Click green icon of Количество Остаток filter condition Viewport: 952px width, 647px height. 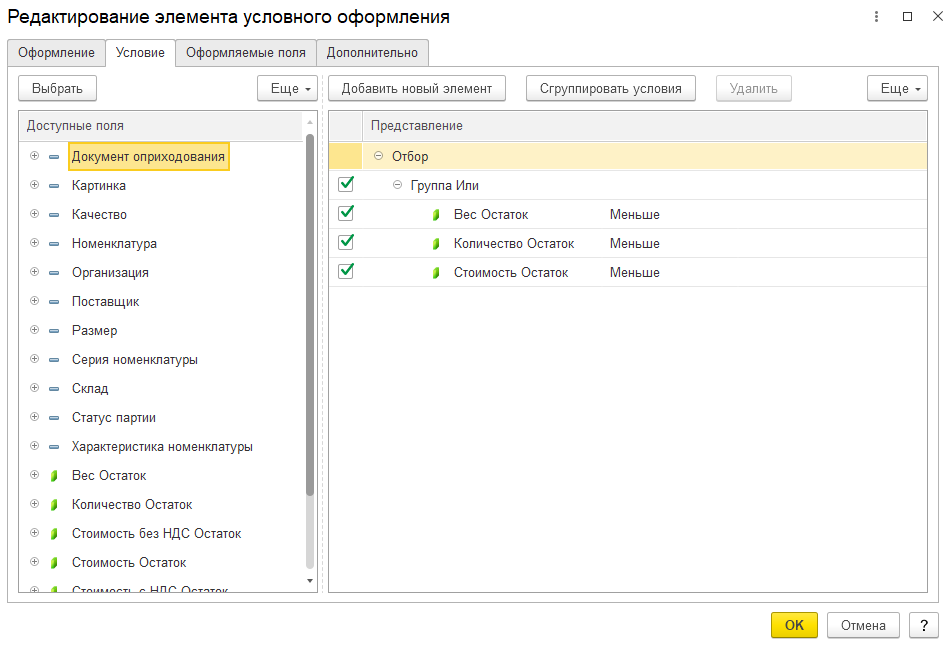tap(436, 244)
